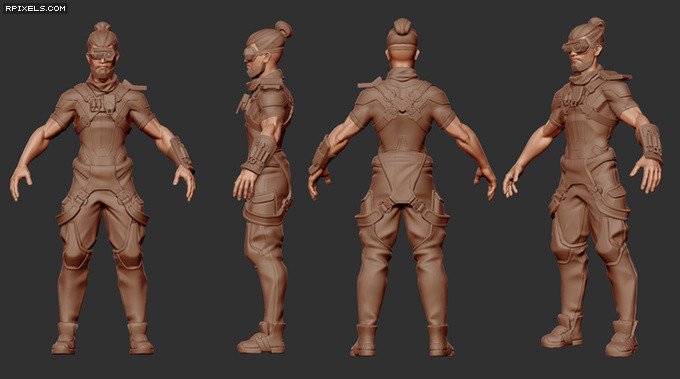This screenshot has width=680, height=379.
Task: Click the three-quarter figure's forearm bracer
Action: [649, 140]
